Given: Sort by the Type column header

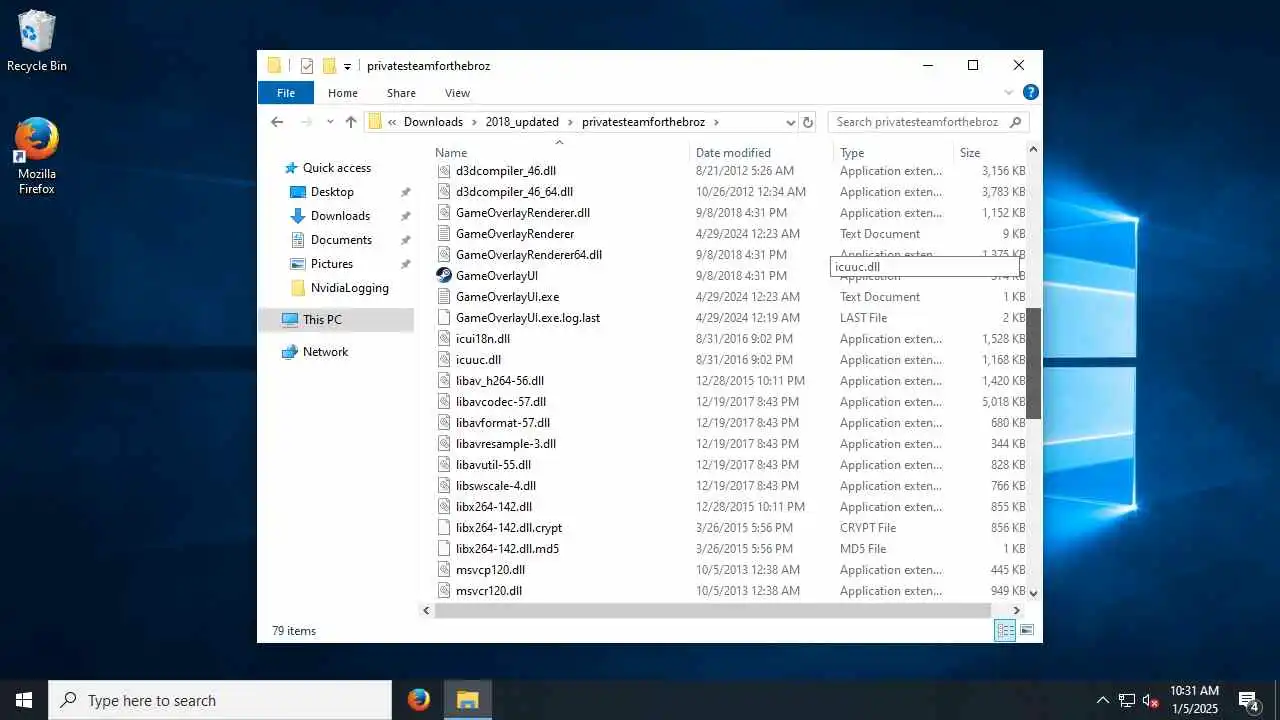Looking at the screenshot, I should 852,153.
